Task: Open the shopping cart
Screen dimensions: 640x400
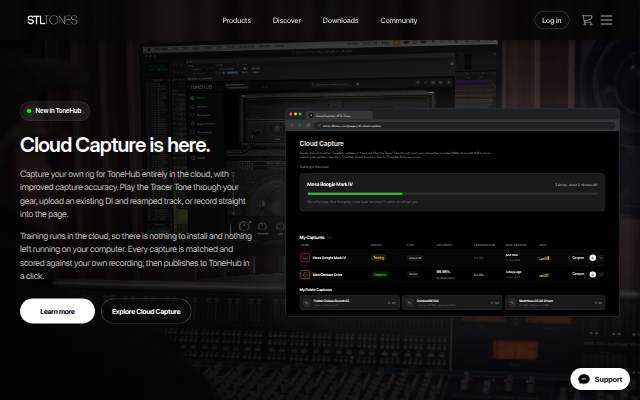Action: click(587, 20)
